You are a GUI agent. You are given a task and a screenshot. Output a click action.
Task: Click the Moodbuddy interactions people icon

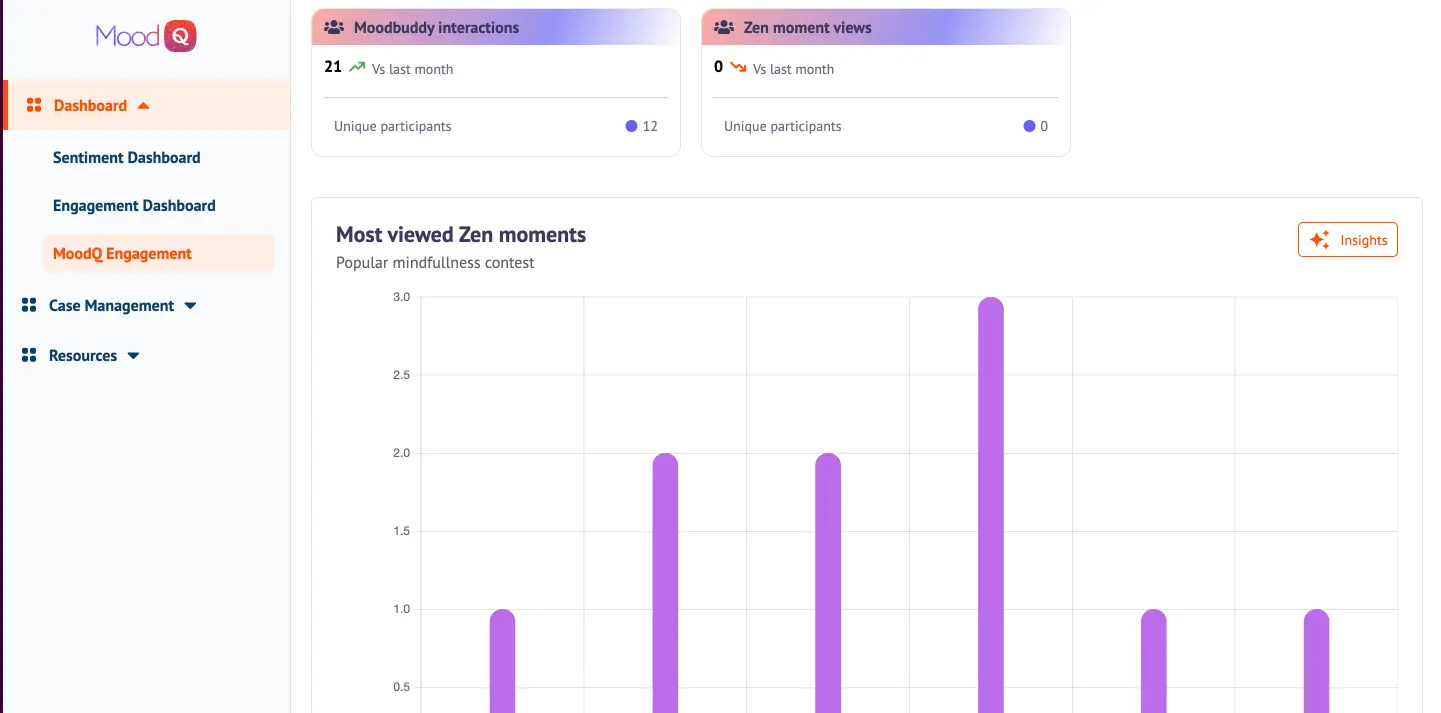(334, 28)
